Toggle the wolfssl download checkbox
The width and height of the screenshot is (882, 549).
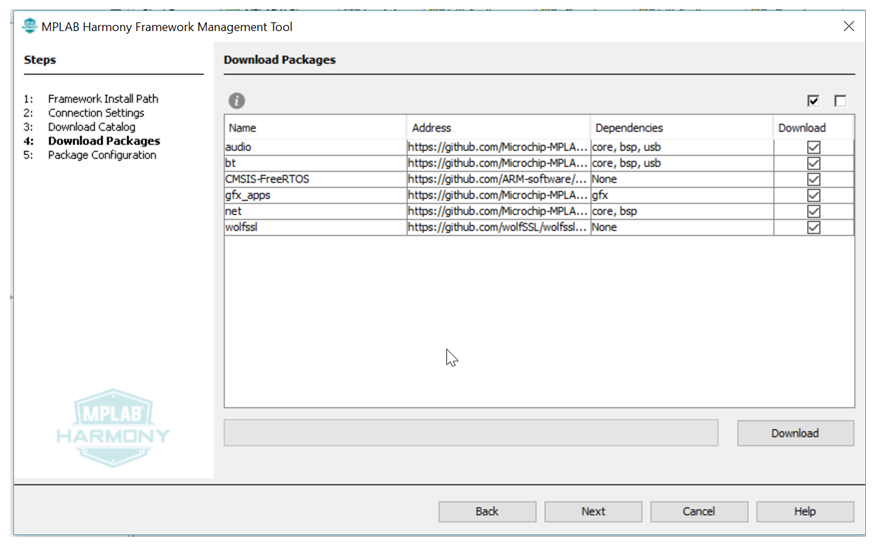(813, 227)
